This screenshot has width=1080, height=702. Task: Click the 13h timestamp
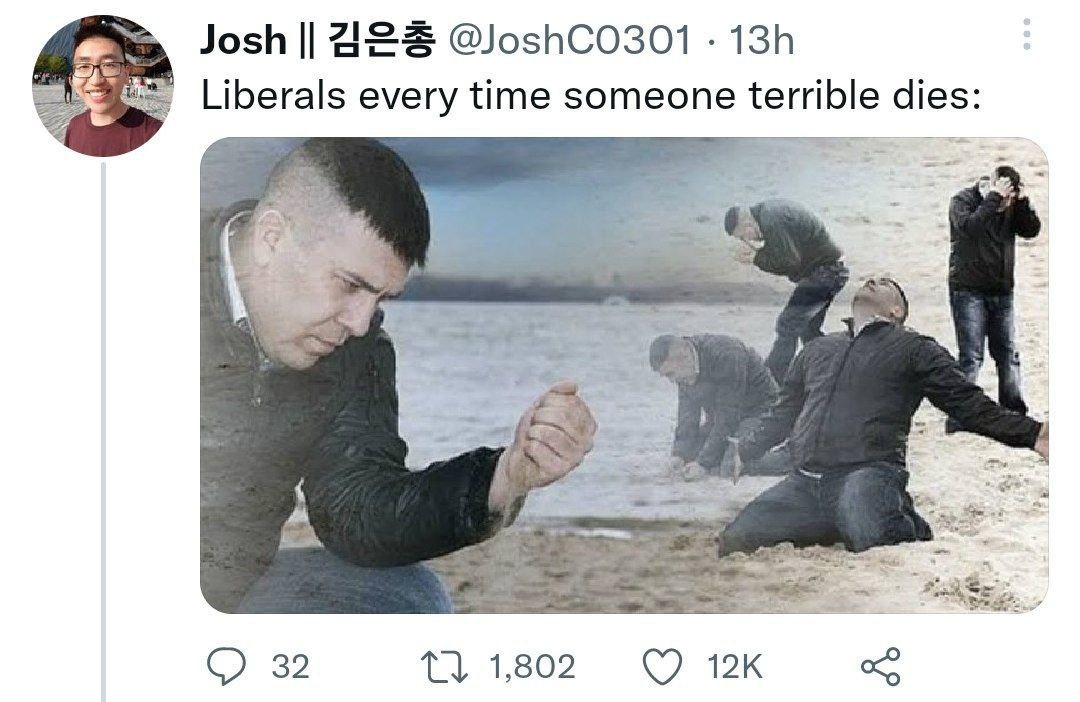(761, 40)
